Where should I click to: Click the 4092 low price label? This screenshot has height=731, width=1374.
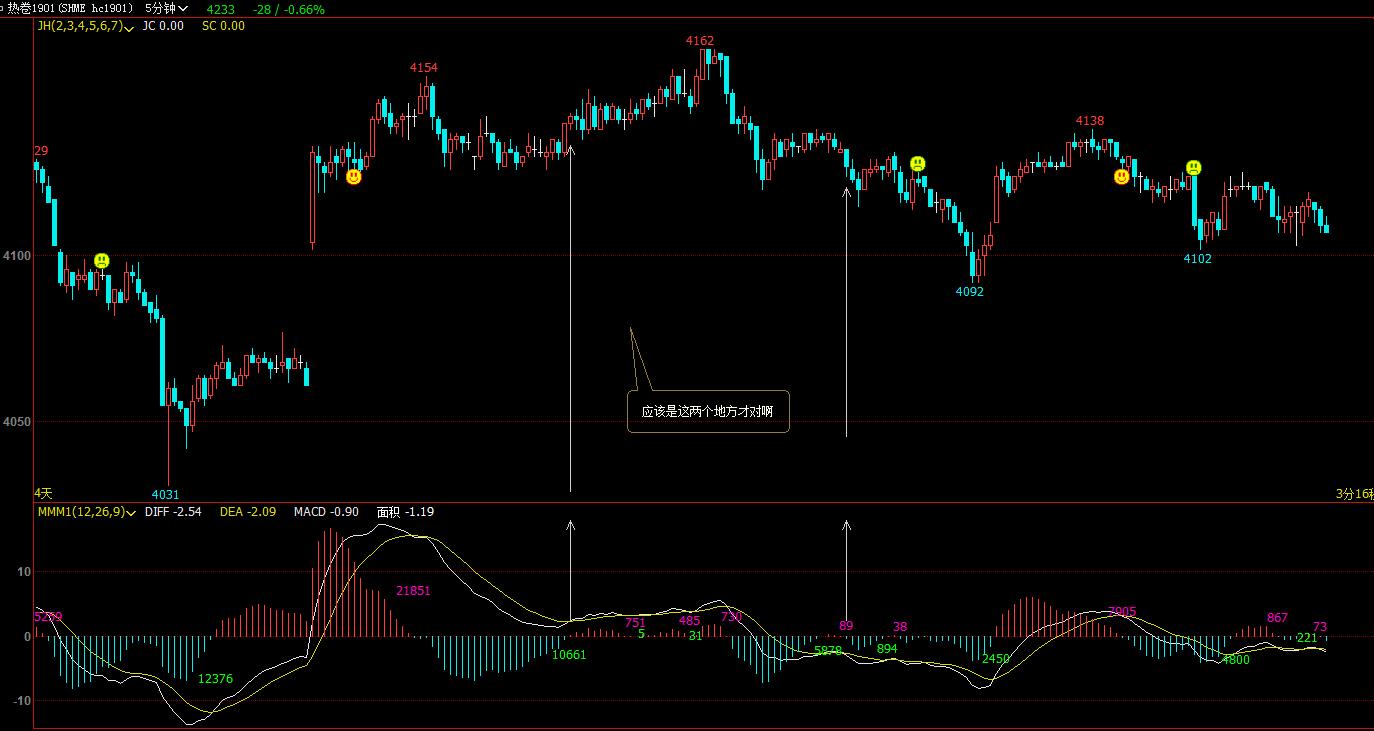969,292
